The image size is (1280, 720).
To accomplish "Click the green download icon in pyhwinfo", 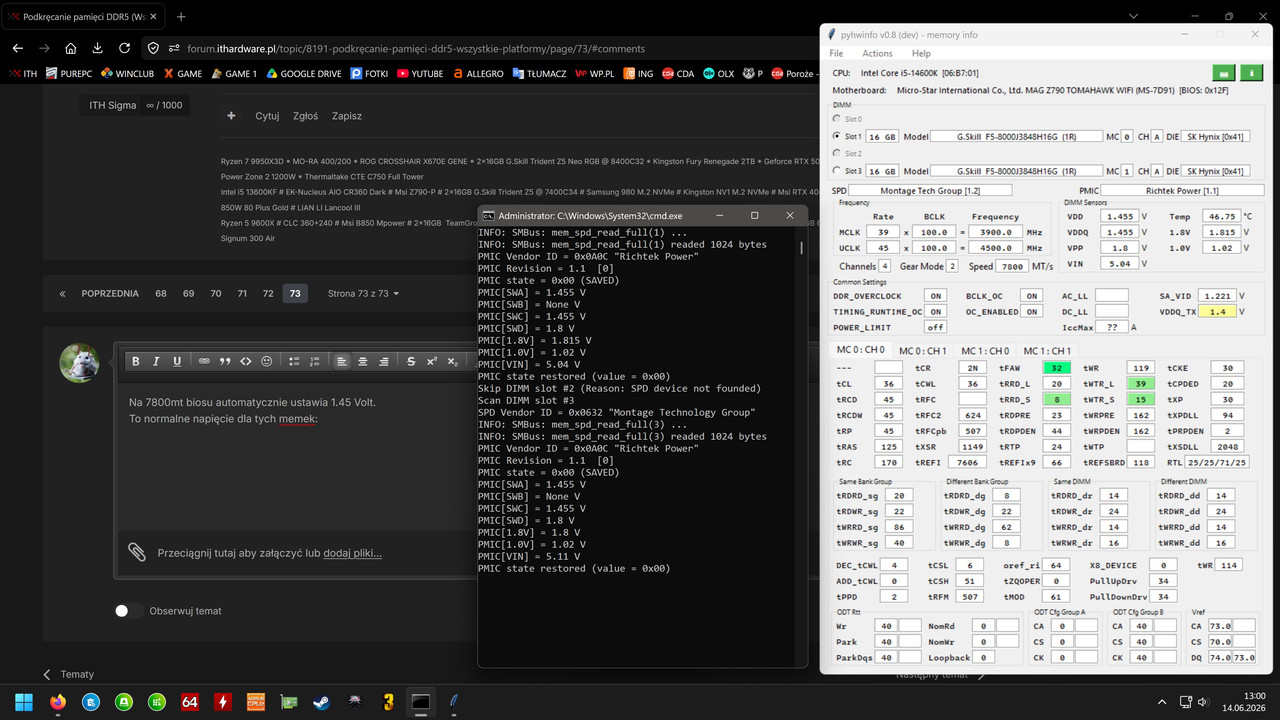I will click(1252, 73).
